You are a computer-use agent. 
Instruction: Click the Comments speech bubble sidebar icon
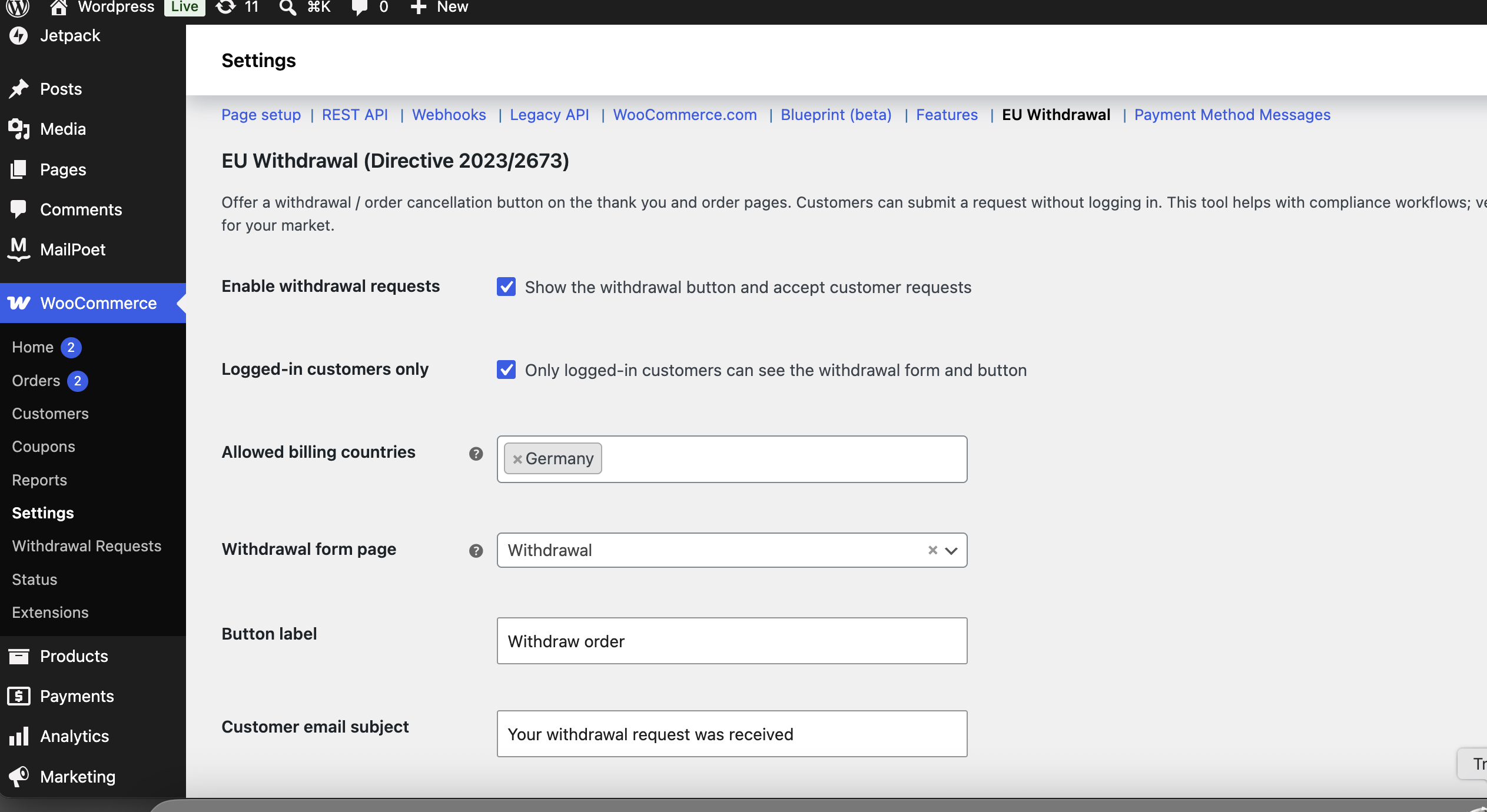click(19, 209)
